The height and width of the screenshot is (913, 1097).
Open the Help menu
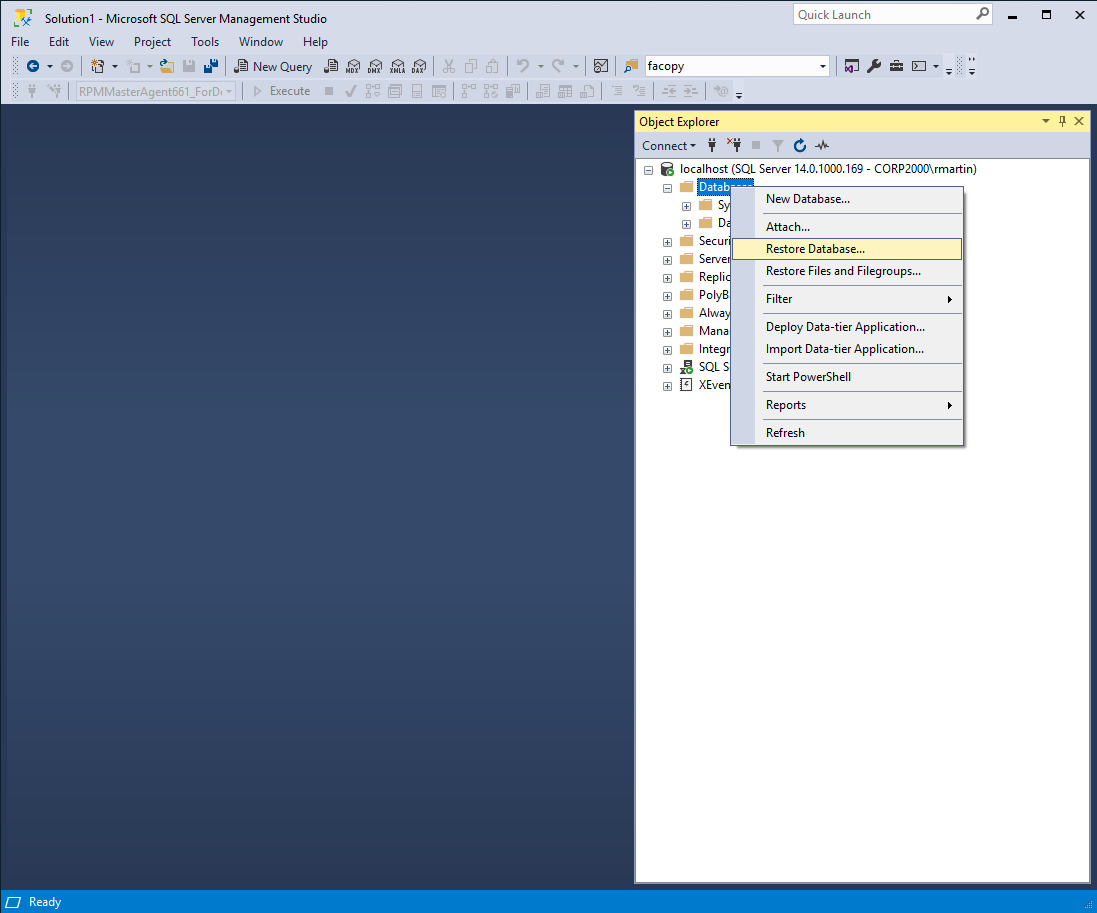pyautogui.click(x=316, y=42)
